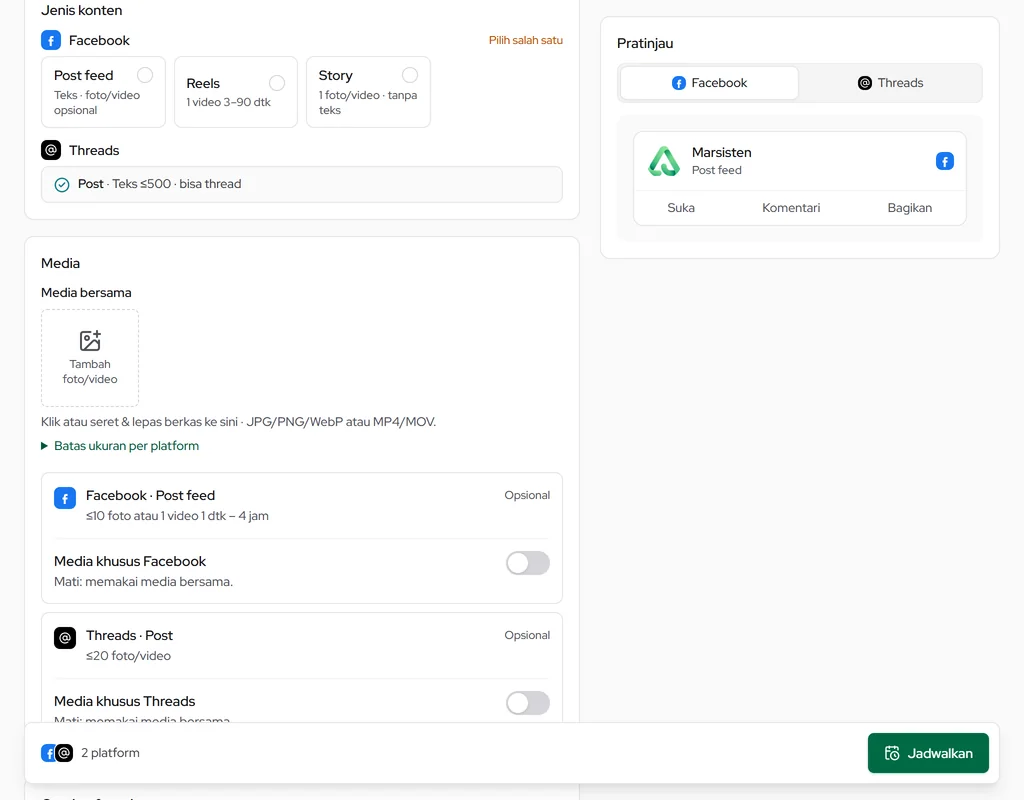Click Suka in the preview
This screenshot has width=1024, height=800.
click(x=680, y=208)
